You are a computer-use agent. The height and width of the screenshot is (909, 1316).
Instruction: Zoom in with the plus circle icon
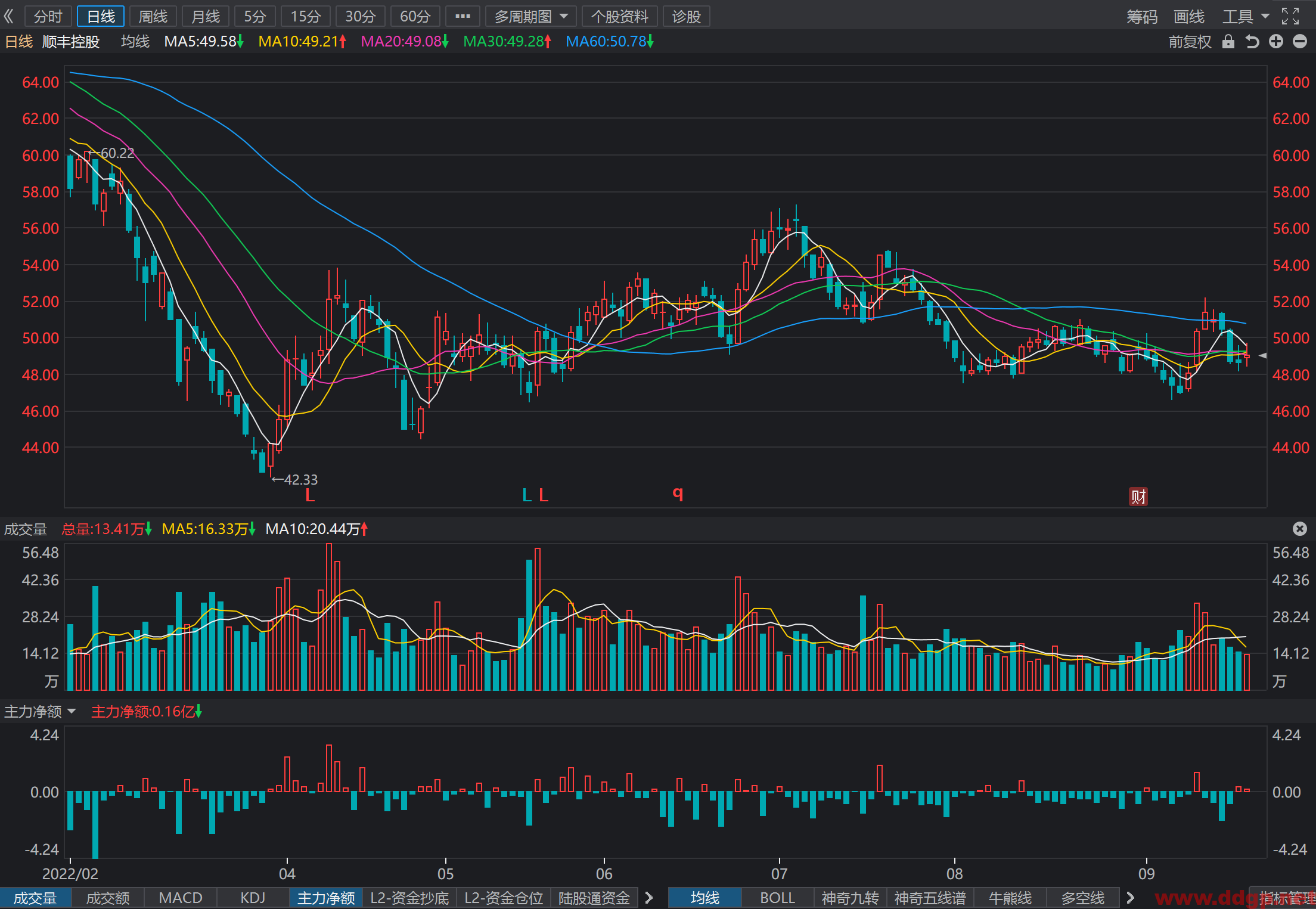[1276, 41]
